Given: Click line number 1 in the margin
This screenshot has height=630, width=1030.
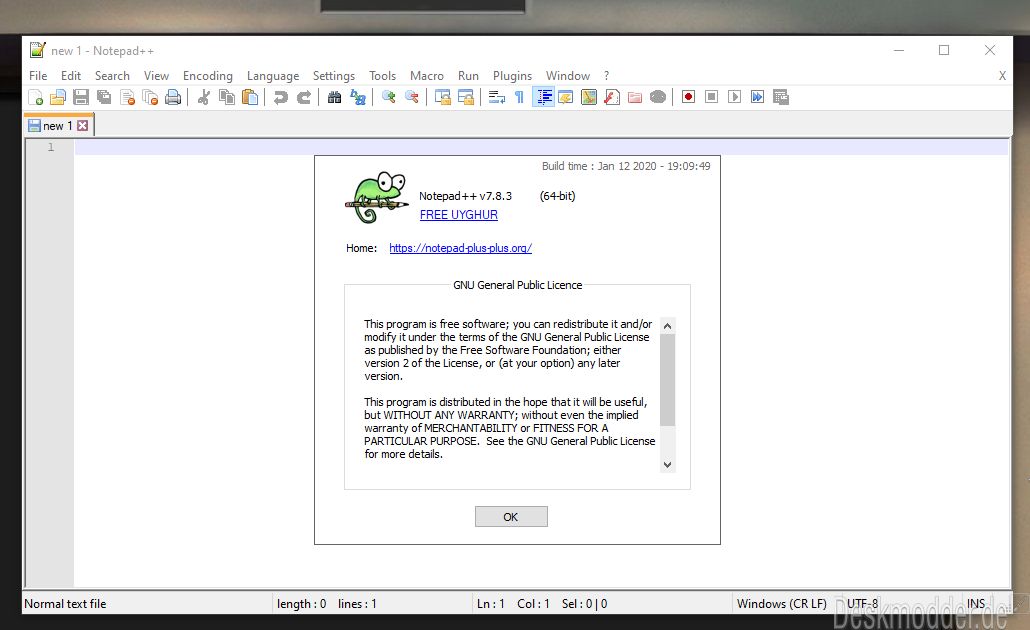Looking at the screenshot, I should tap(51, 147).
